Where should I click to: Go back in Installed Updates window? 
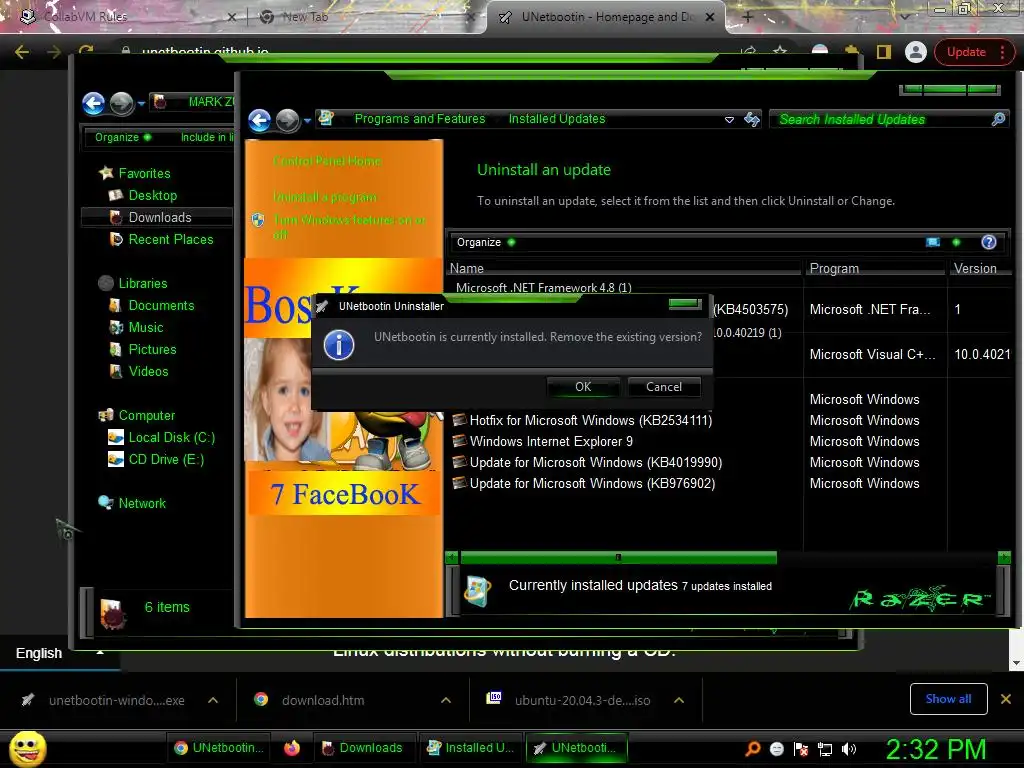click(x=260, y=120)
